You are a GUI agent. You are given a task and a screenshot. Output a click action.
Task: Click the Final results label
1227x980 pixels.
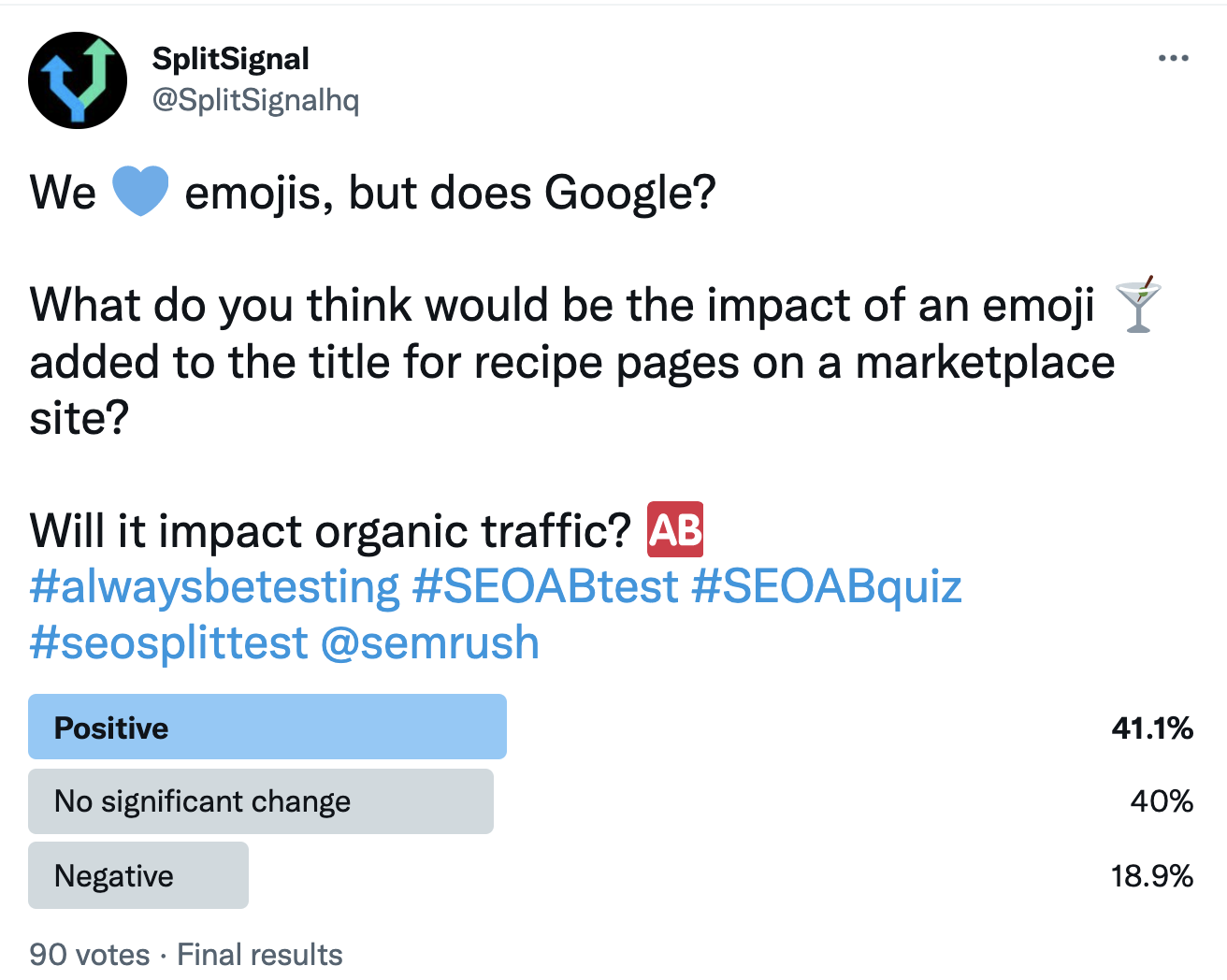260,955
